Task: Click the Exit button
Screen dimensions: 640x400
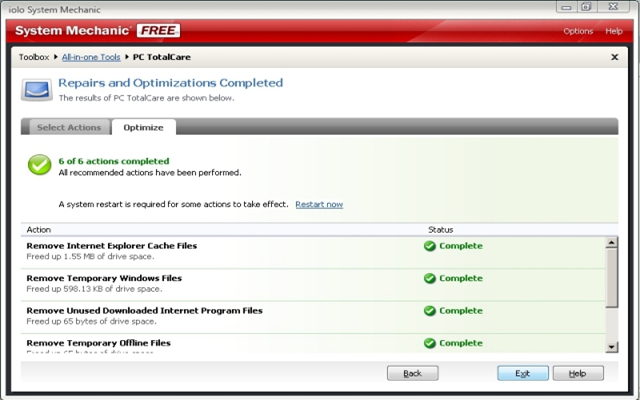Action: 522,373
